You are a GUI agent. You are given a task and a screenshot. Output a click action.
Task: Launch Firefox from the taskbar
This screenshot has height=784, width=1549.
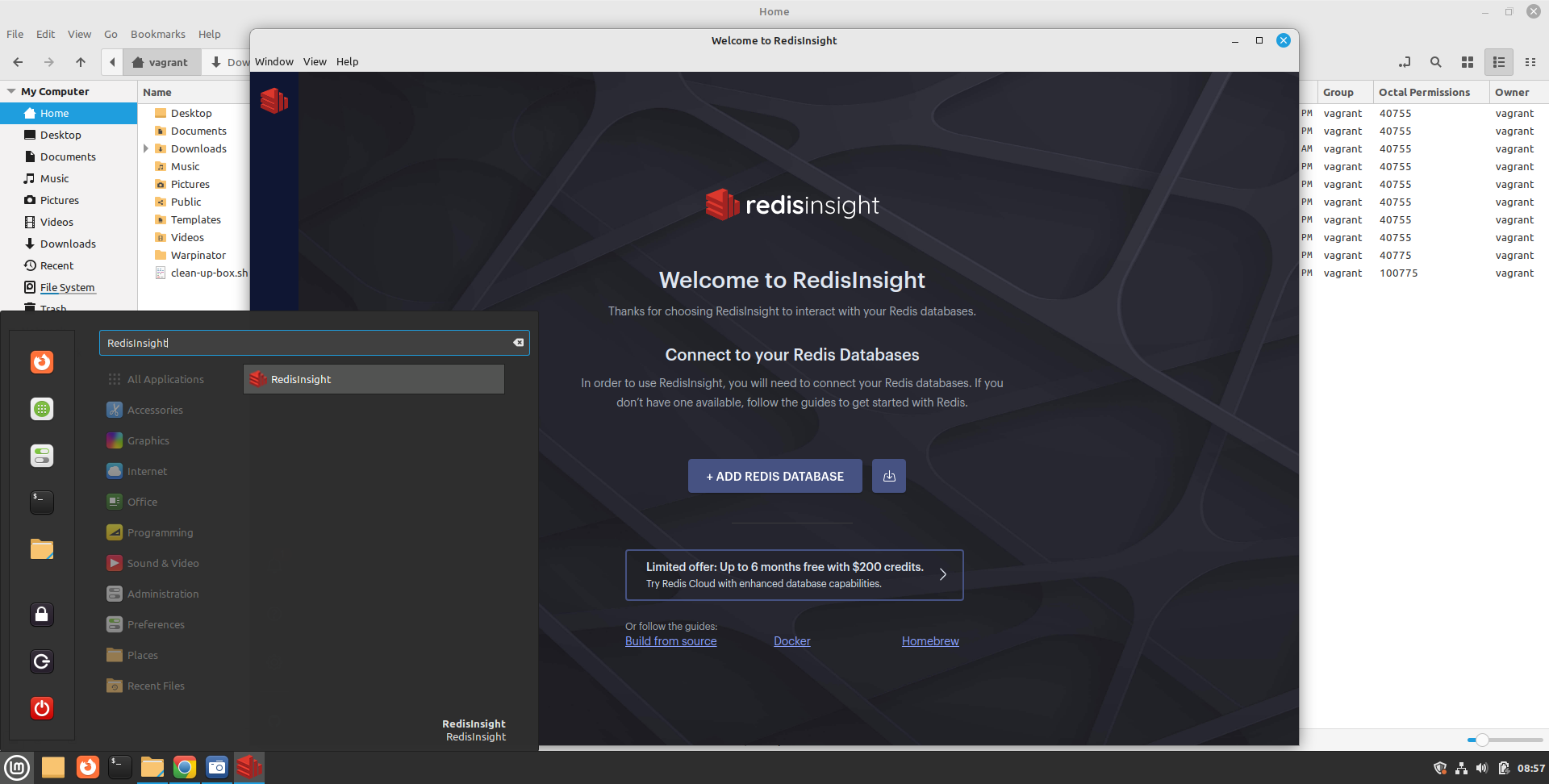[87, 767]
